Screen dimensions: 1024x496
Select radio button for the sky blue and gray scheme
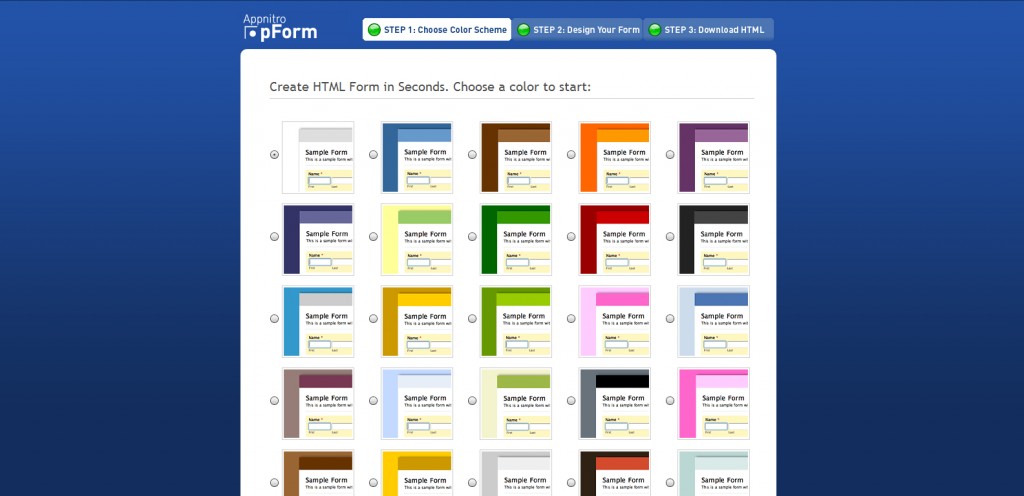coord(275,318)
